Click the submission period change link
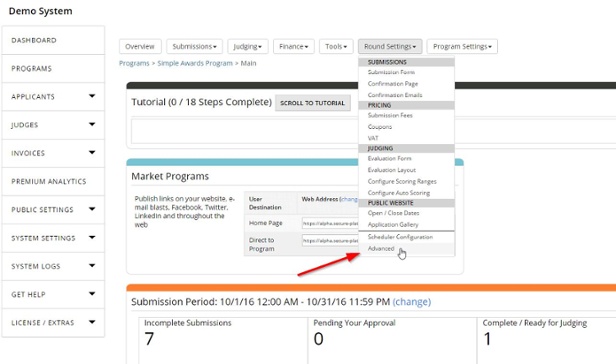 coord(412,302)
